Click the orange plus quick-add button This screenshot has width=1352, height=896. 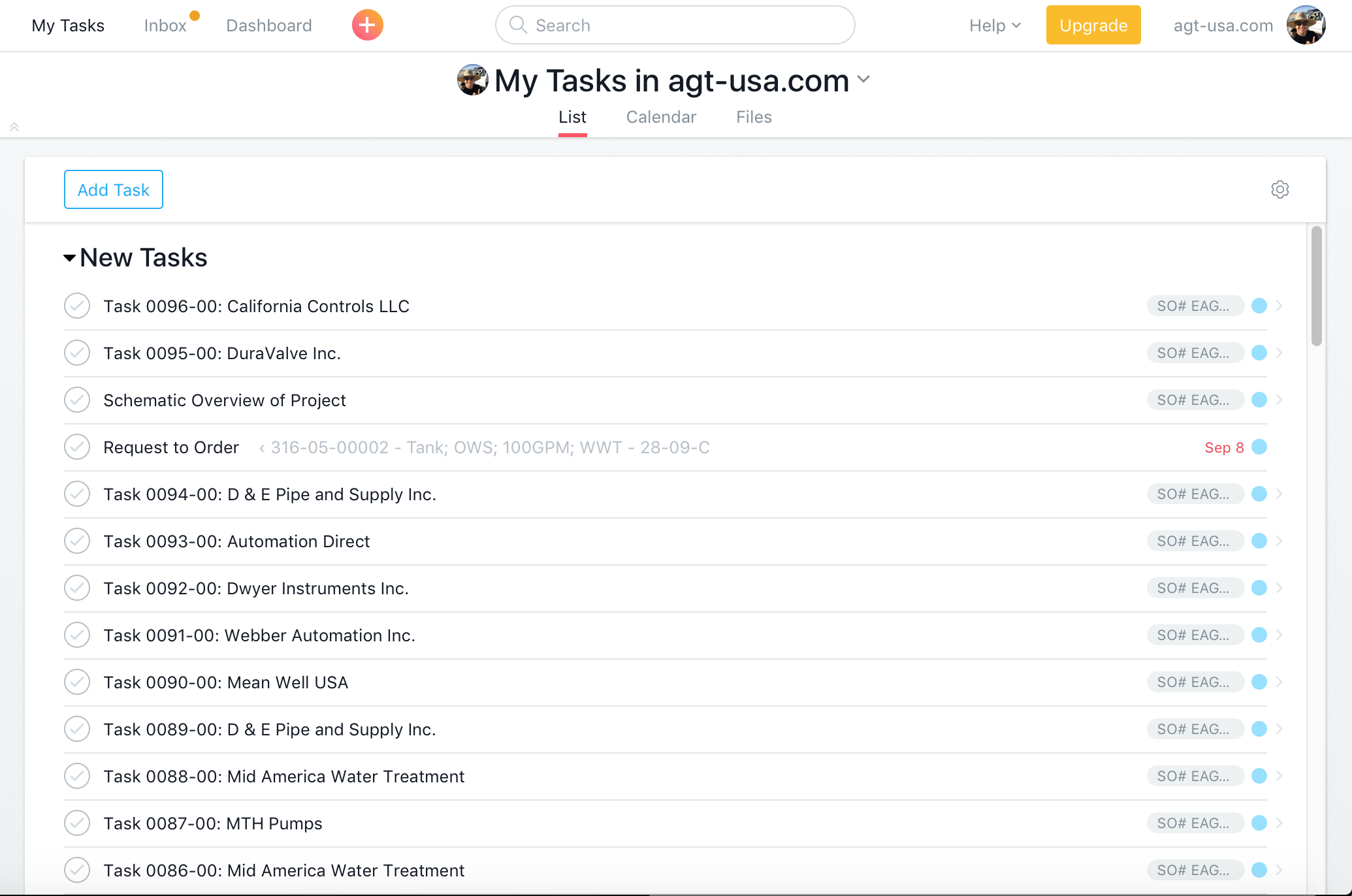[x=367, y=25]
